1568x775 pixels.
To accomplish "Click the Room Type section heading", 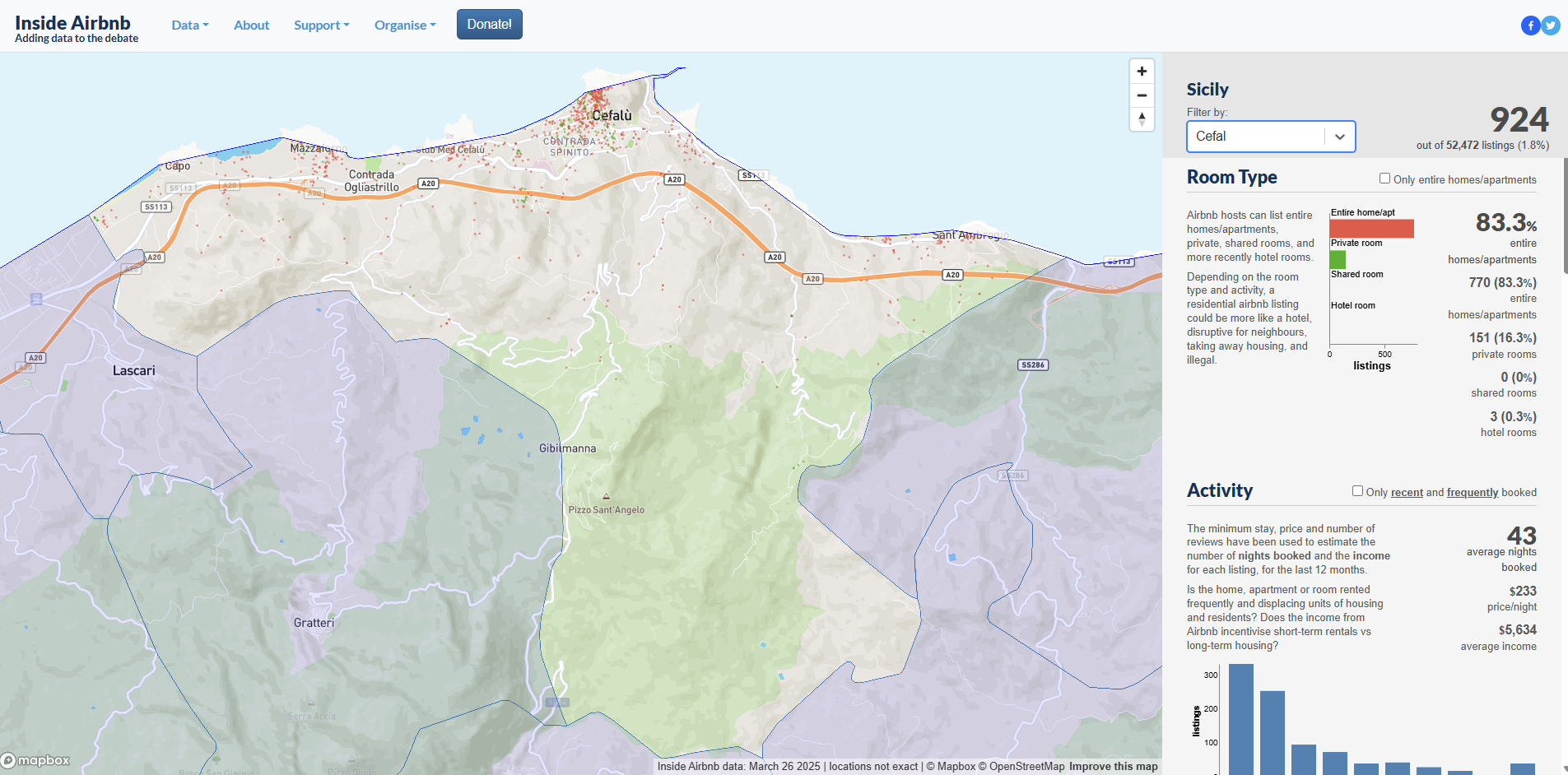I will [x=1232, y=177].
